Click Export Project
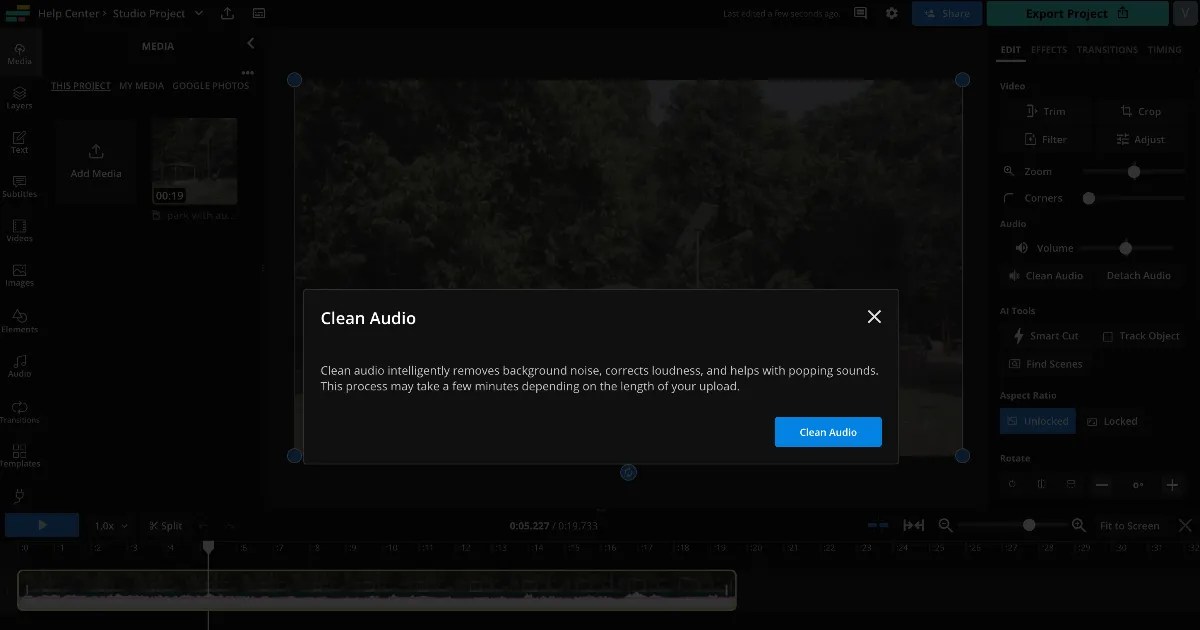Viewport: 1200px width, 630px height. (x=1077, y=13)
